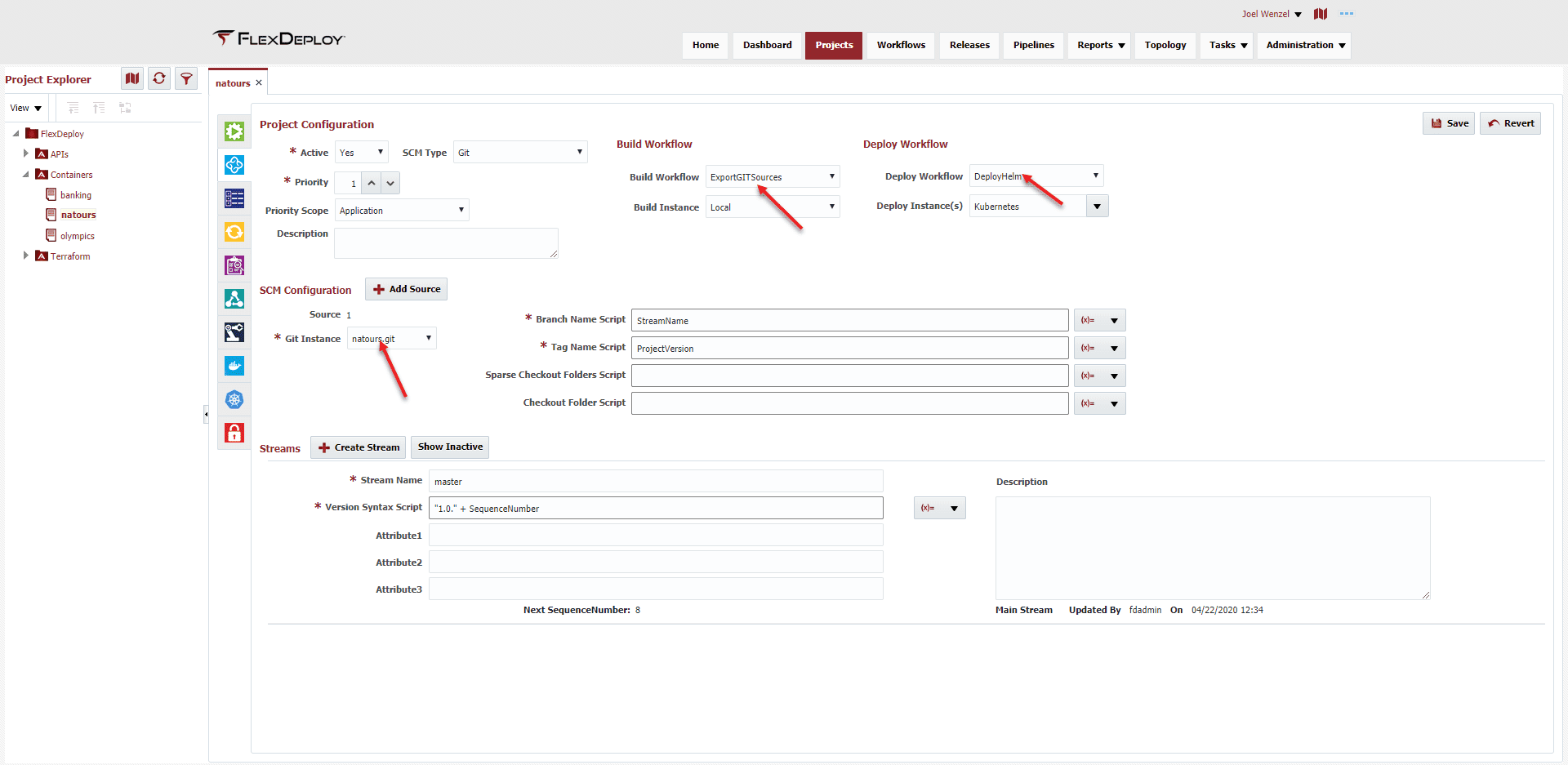Open the teal triggers tab icon
This screenshot has width=1568, height=765.
tap(234, 299)
